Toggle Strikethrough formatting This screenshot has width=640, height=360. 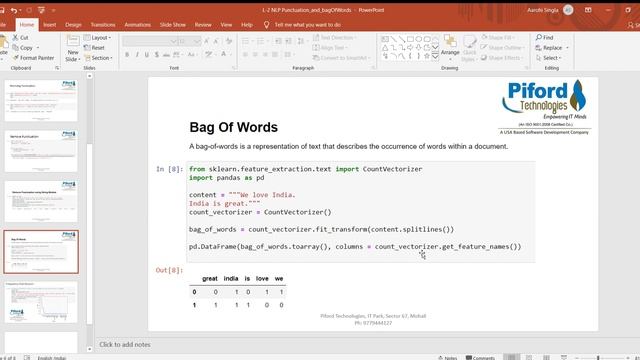166,55
